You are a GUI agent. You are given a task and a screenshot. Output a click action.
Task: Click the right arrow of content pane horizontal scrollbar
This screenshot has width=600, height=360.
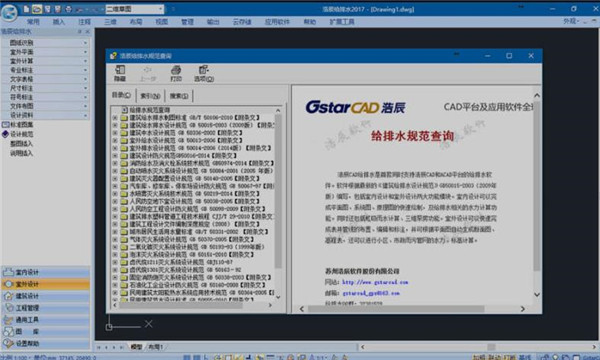click(x=523, y=309)
